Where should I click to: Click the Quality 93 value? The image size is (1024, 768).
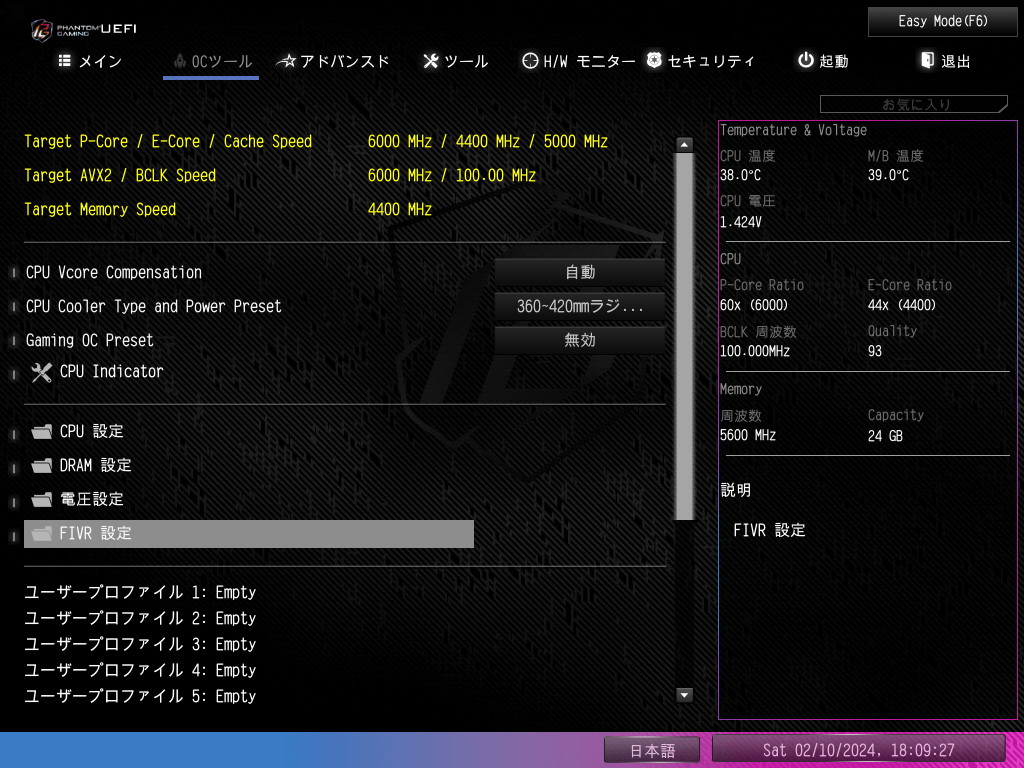coord(874,351)
